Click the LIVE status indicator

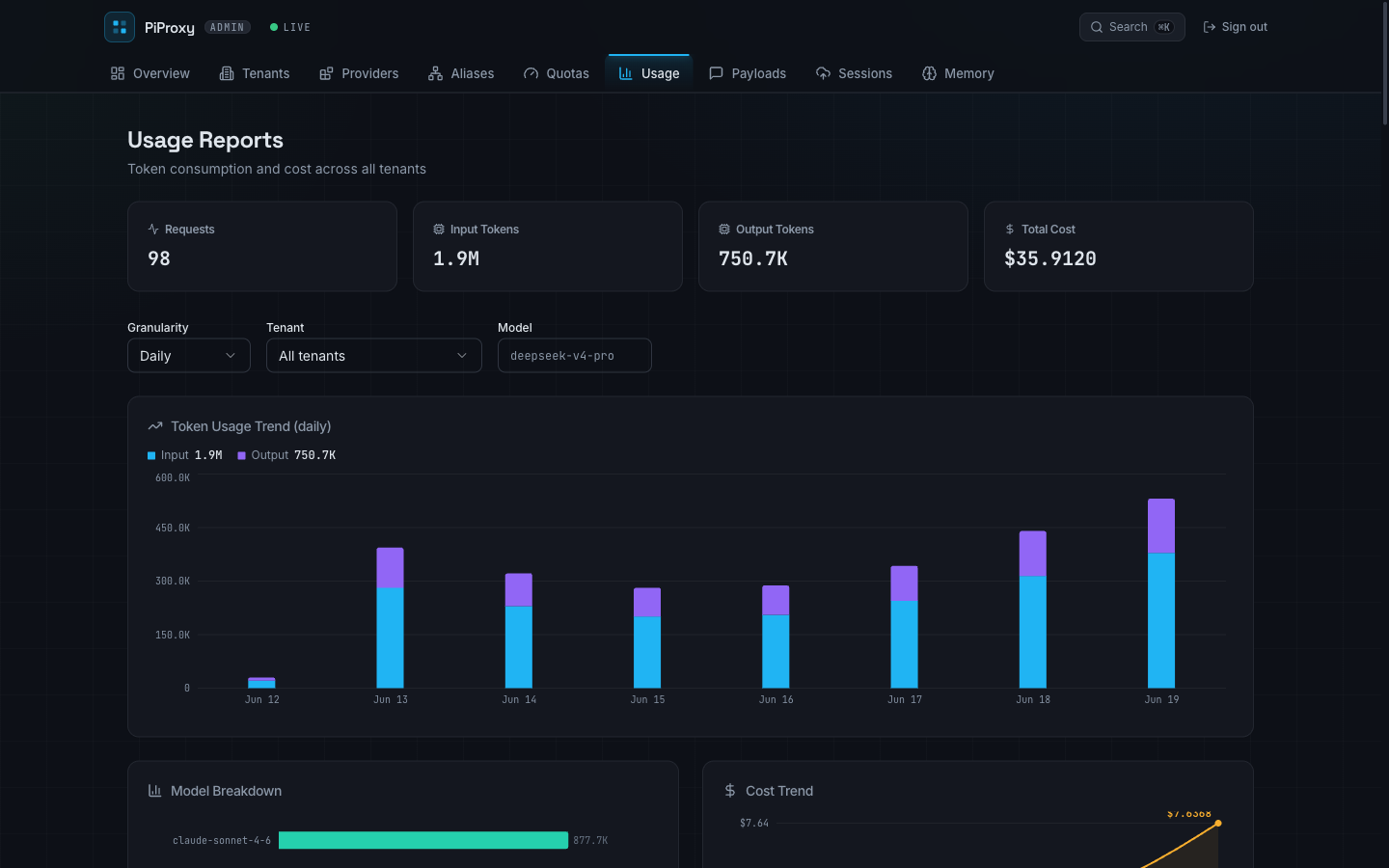pos(290,27)
